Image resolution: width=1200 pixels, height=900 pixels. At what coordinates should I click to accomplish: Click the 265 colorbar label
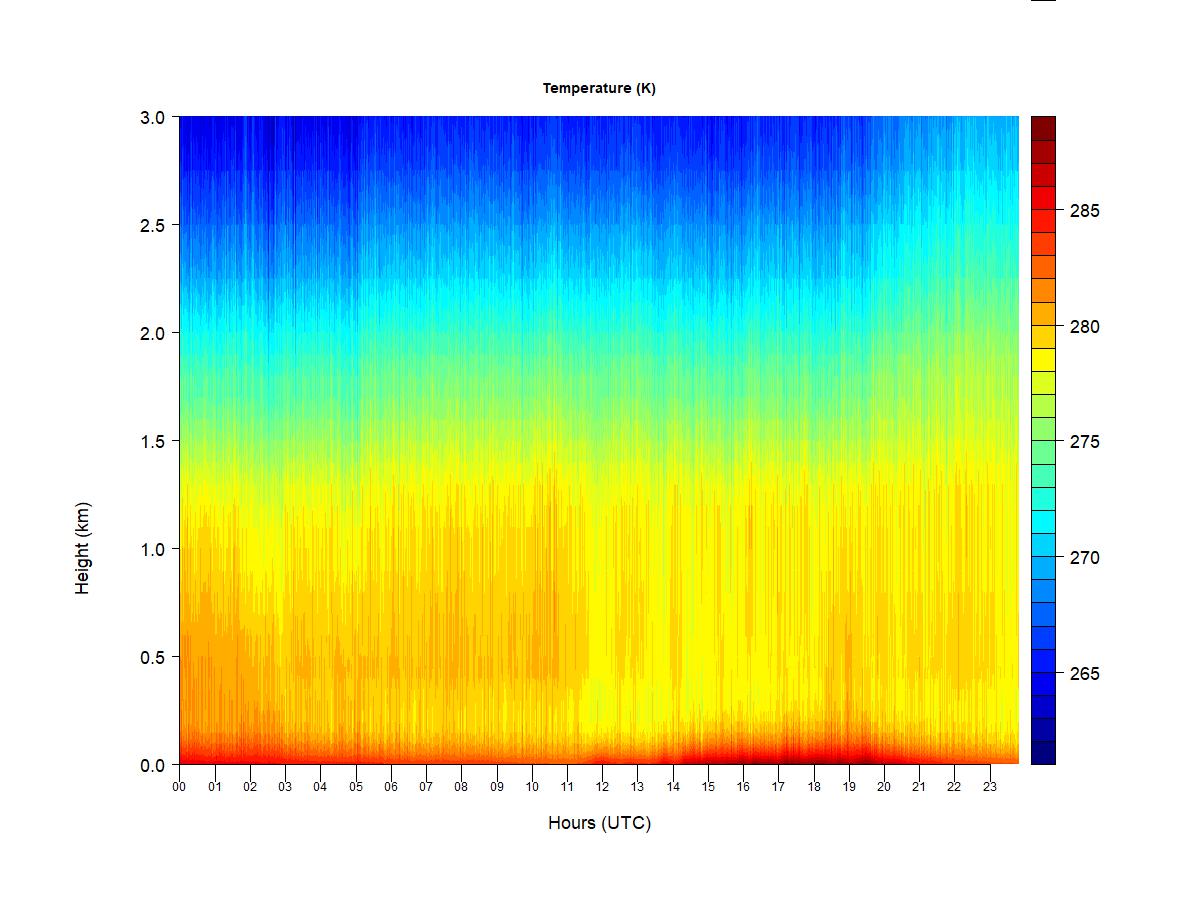pos(1085,674)
